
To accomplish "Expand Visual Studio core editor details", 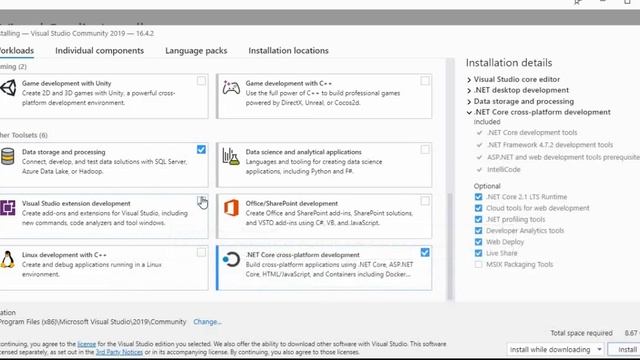I will click(x=469, y=80).
